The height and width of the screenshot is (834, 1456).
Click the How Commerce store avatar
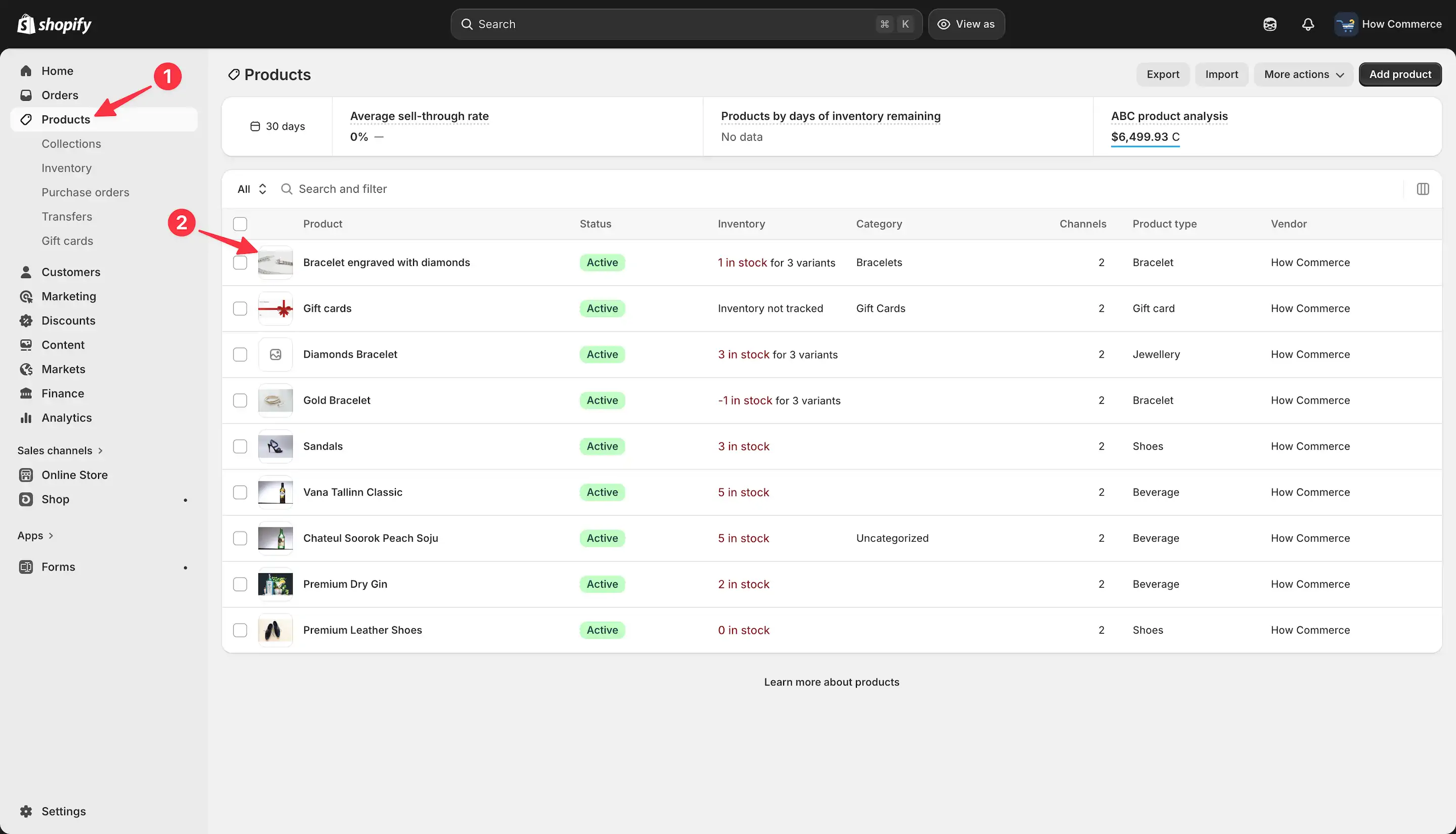1345,24
